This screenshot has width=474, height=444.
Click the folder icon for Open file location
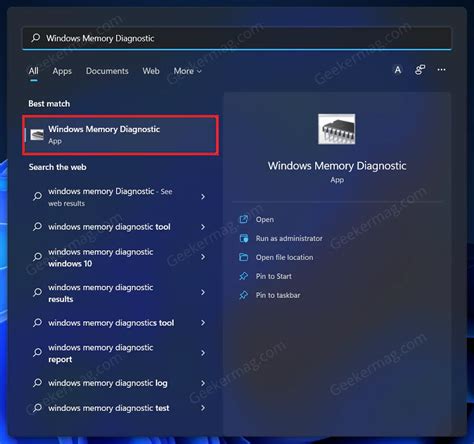pos(244,257)
